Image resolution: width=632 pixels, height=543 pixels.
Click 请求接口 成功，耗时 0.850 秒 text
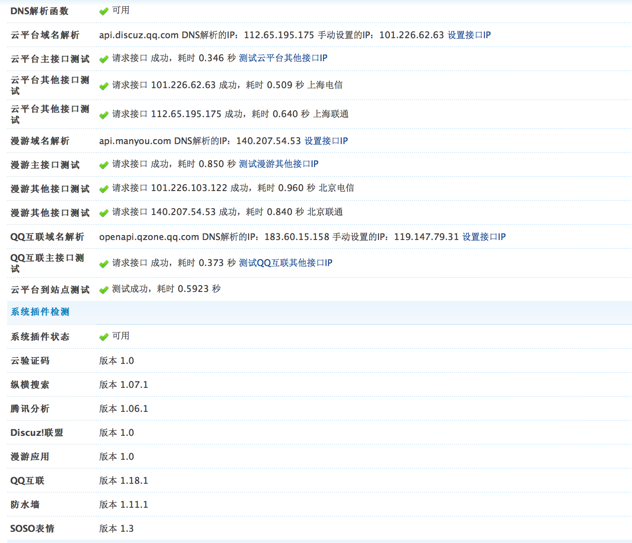174,164
